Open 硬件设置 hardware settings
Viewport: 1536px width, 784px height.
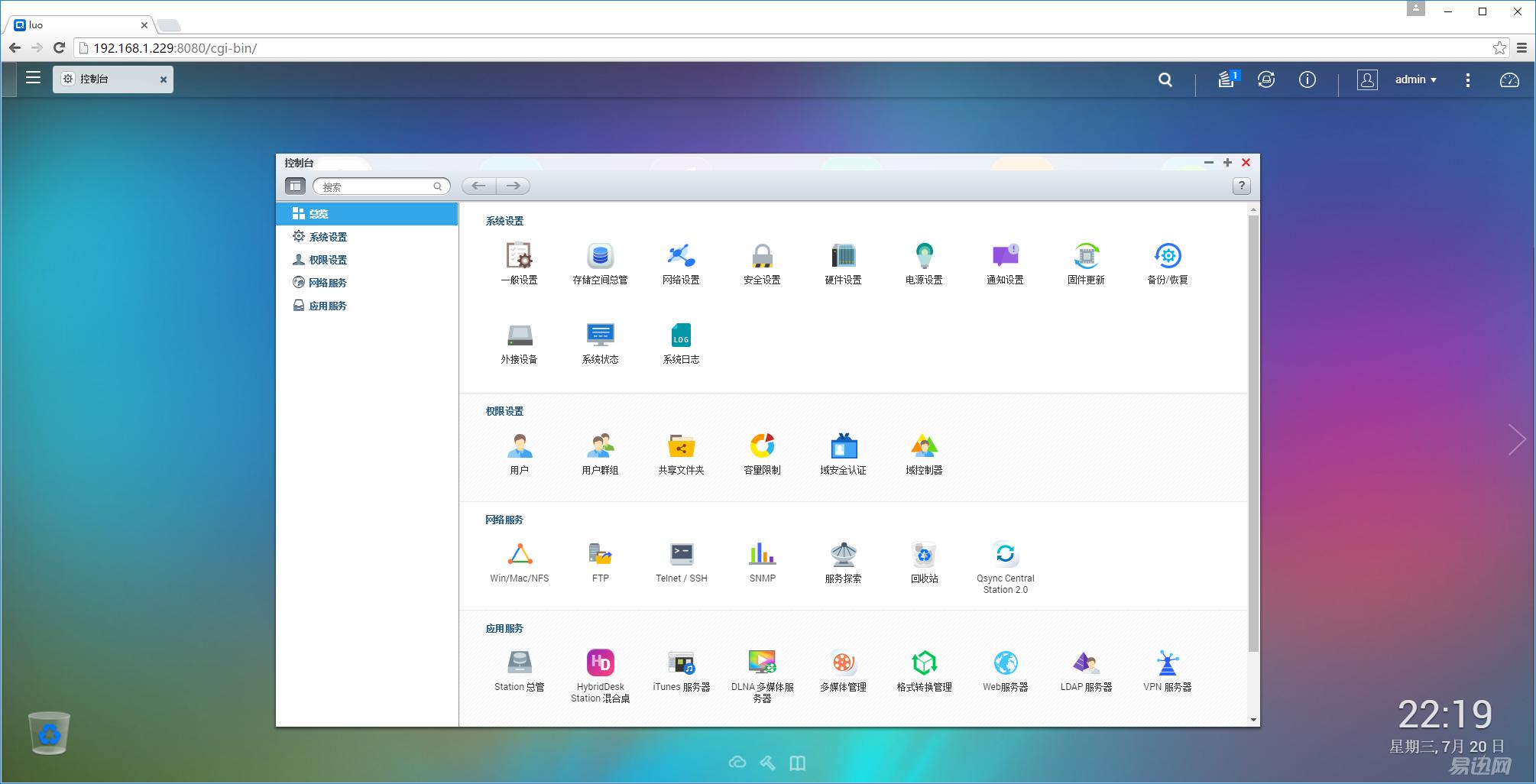click(844, 264)
